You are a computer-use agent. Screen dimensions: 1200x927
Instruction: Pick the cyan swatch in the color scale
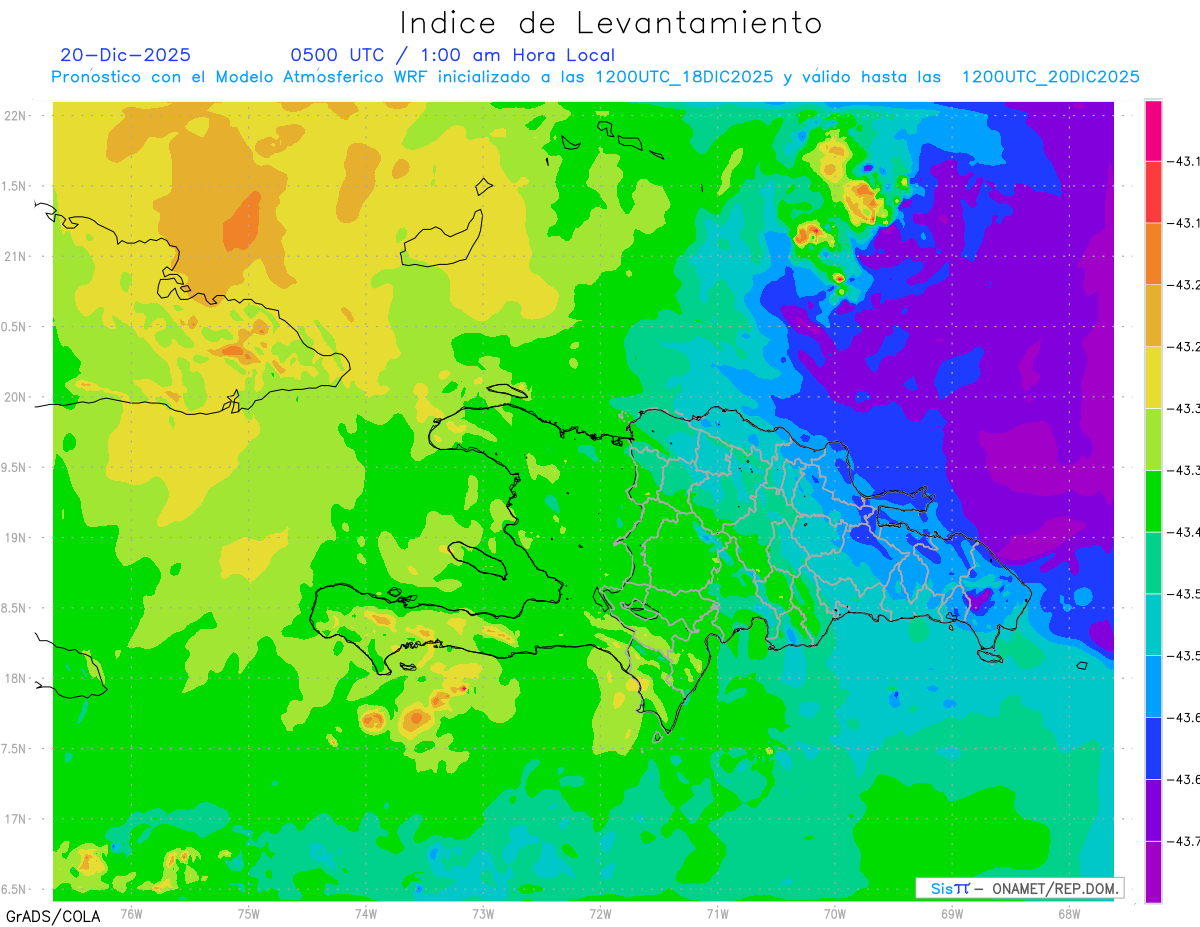pos(1153,625)
